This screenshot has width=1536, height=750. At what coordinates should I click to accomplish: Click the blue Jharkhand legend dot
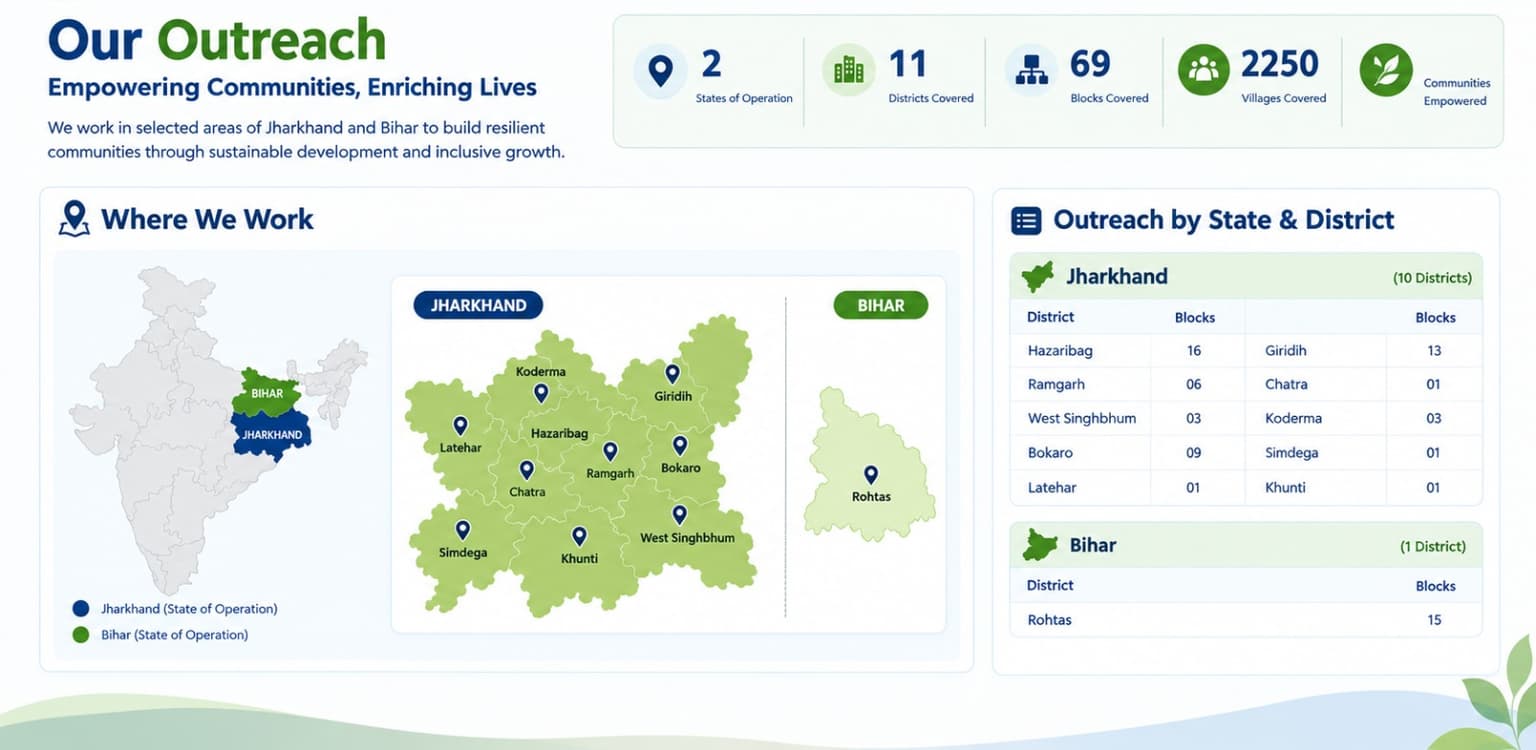pyautogui.click(x=81, y=608)
